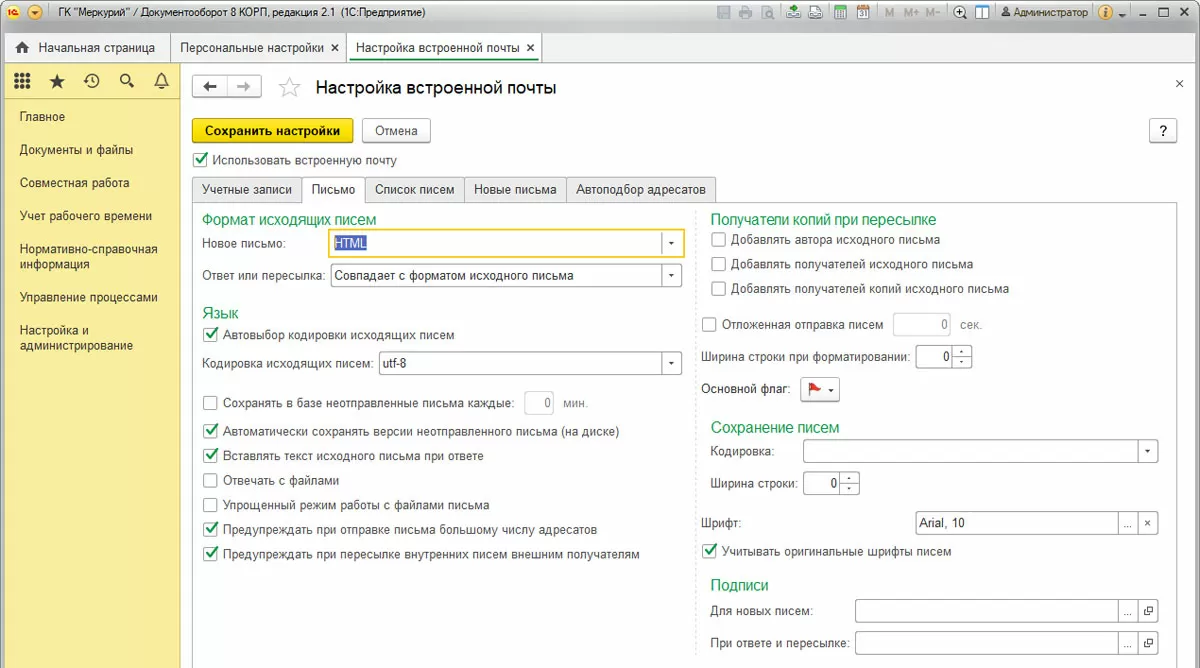Open the History clock icon
1200x668 pixels.
point(92,81)
